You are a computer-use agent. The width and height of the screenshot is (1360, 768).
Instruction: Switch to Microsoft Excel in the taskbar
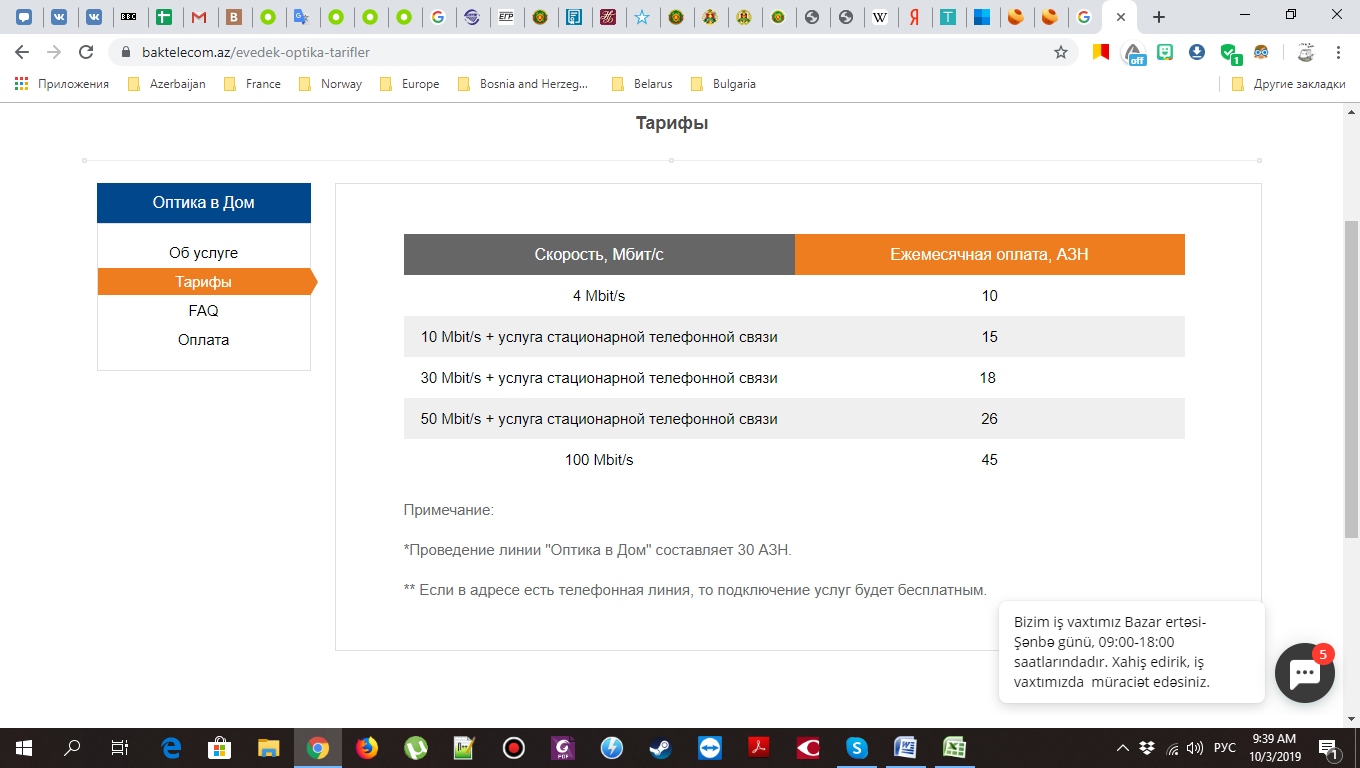click(x=955, y=748)
